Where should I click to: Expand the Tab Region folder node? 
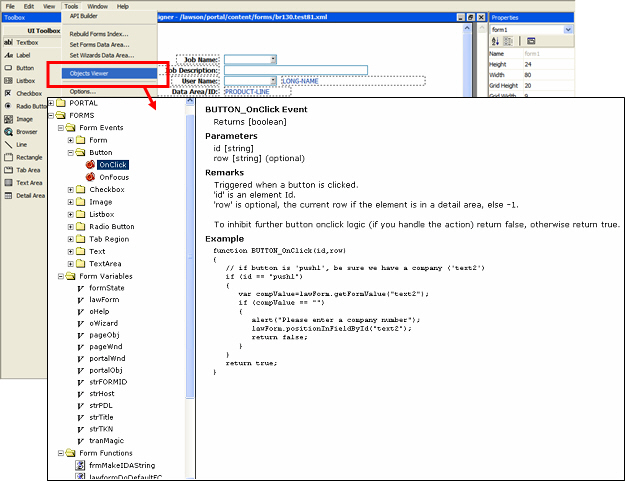click(x=71, y=239)
